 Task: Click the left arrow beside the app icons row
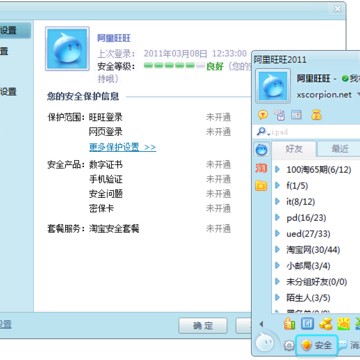(x=261, y=324)
